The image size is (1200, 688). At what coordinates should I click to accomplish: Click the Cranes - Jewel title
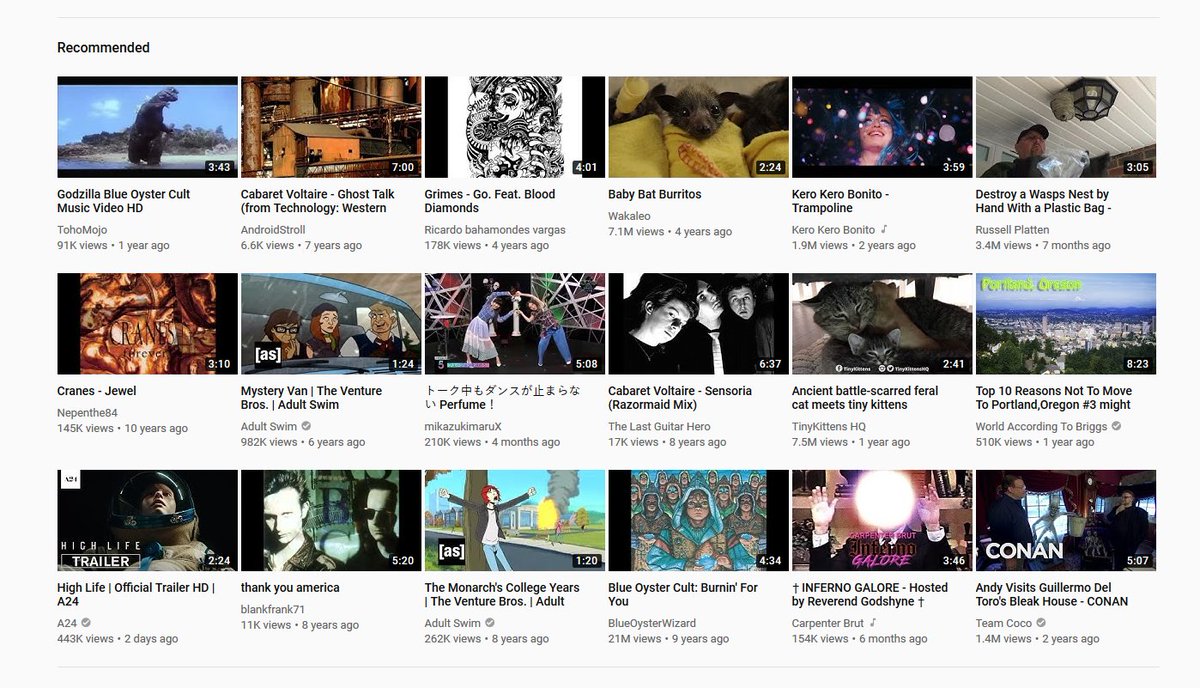pos(97,391)
